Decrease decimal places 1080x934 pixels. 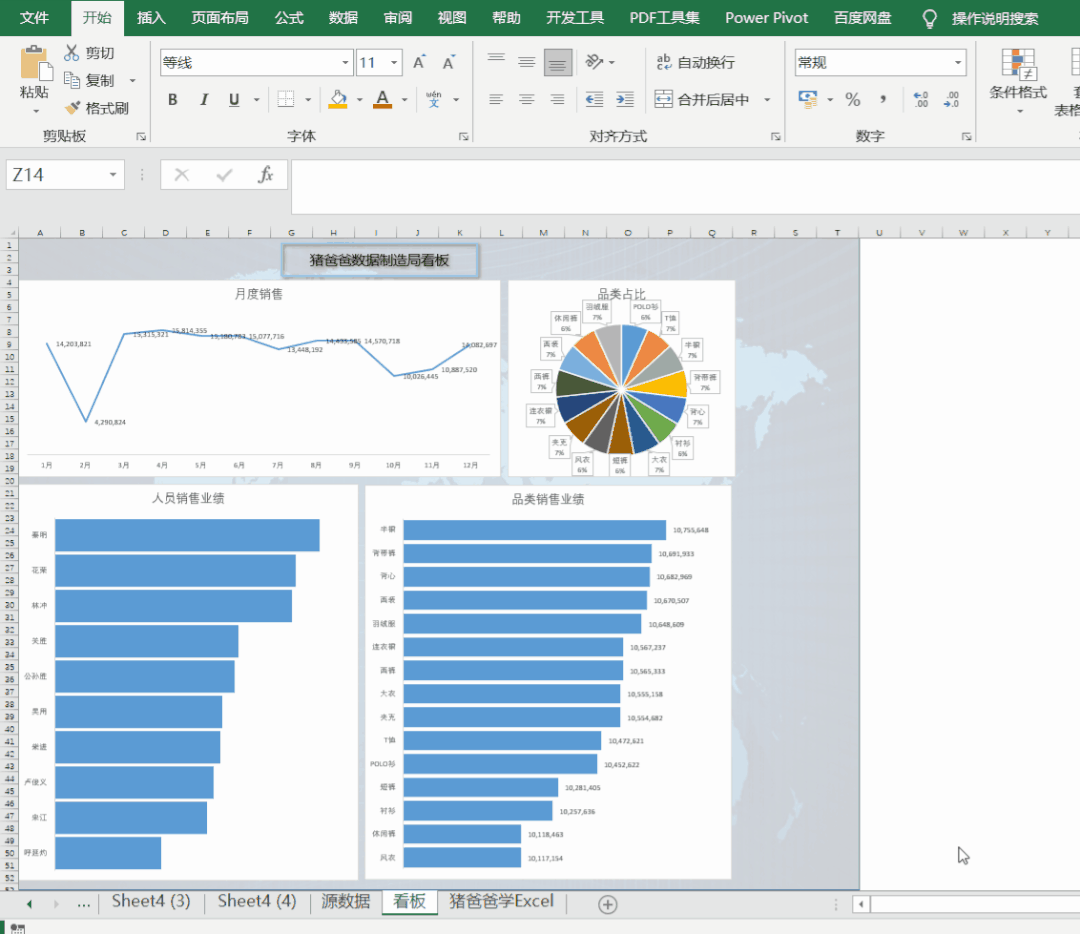tap(951, 99)
